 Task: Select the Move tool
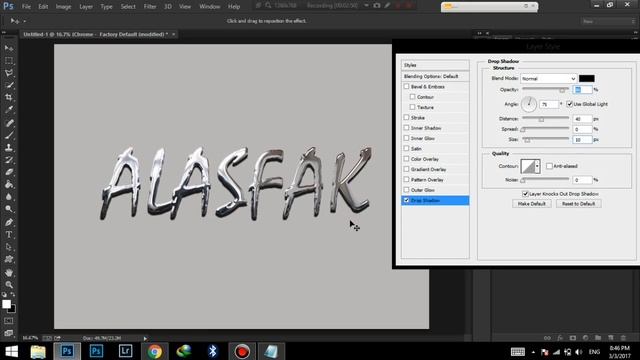(9, 48)
